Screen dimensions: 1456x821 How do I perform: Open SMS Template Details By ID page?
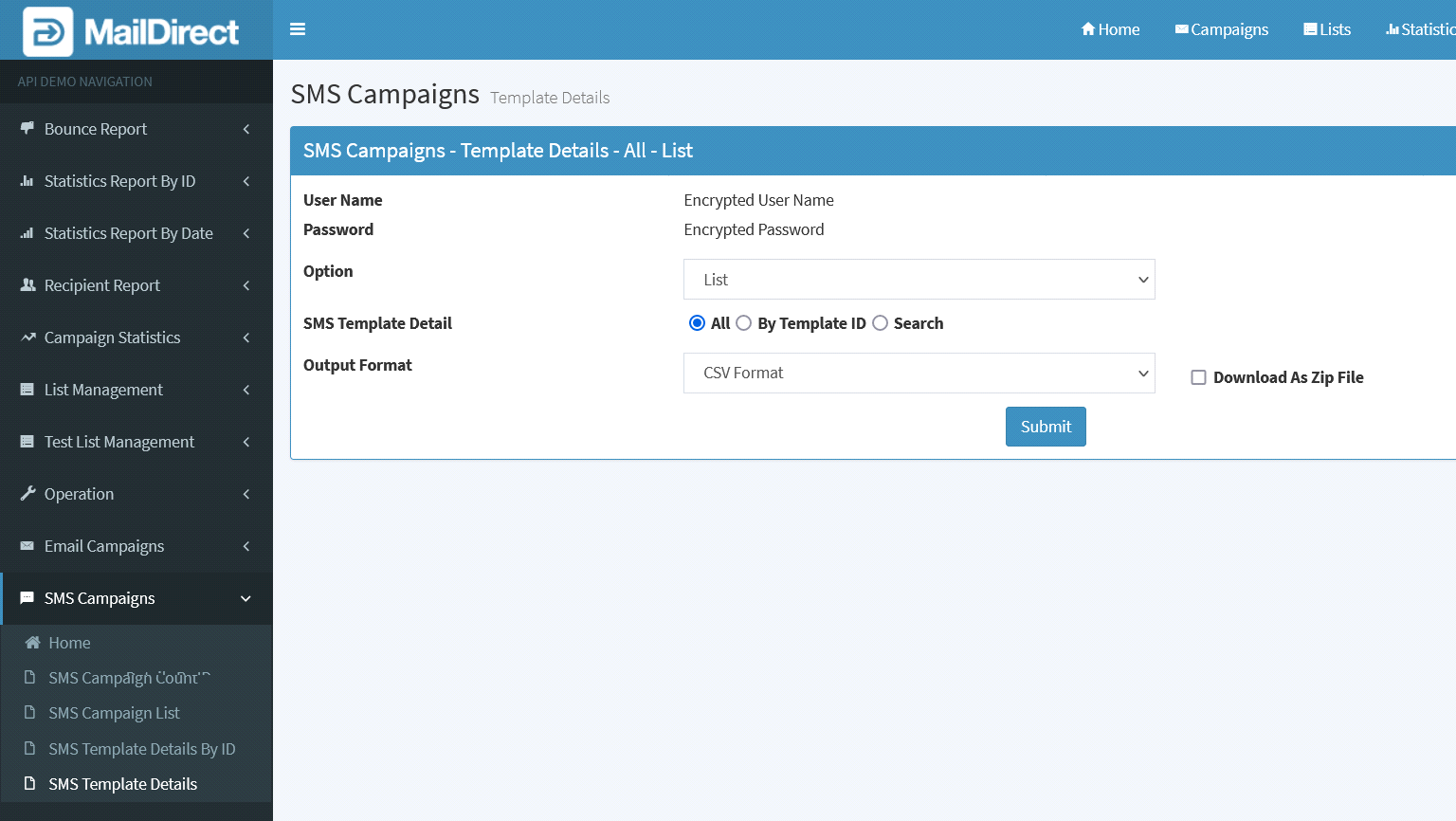(x=141, y=749)
